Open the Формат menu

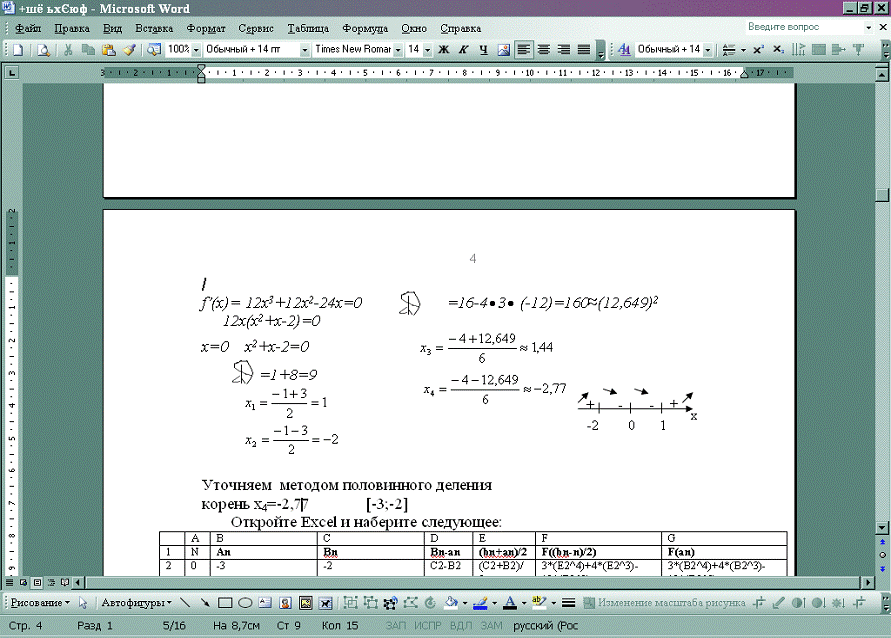[x=205, y=28]
